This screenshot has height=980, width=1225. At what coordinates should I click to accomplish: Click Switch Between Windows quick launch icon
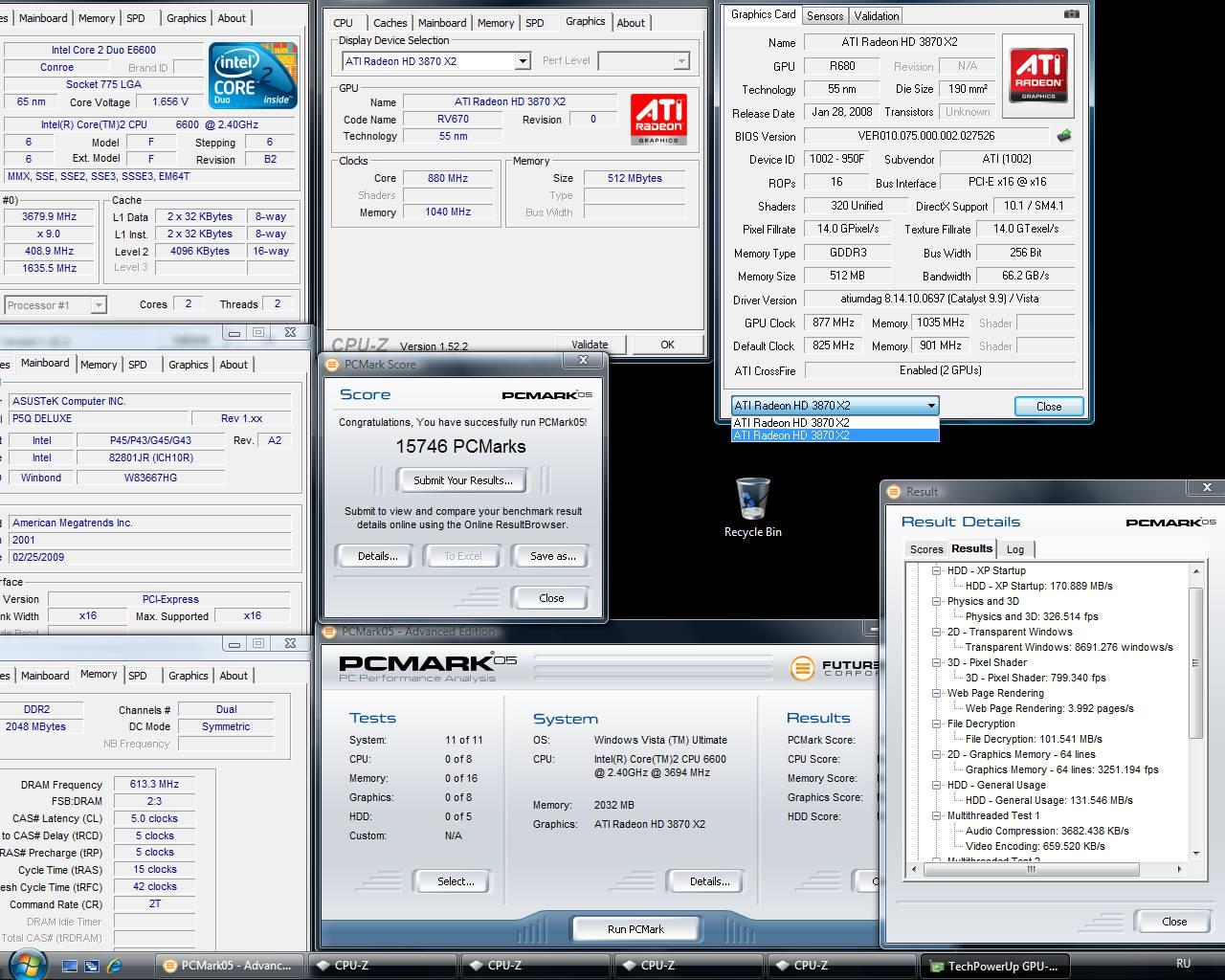pyautogui.click(x=92, y=966)
